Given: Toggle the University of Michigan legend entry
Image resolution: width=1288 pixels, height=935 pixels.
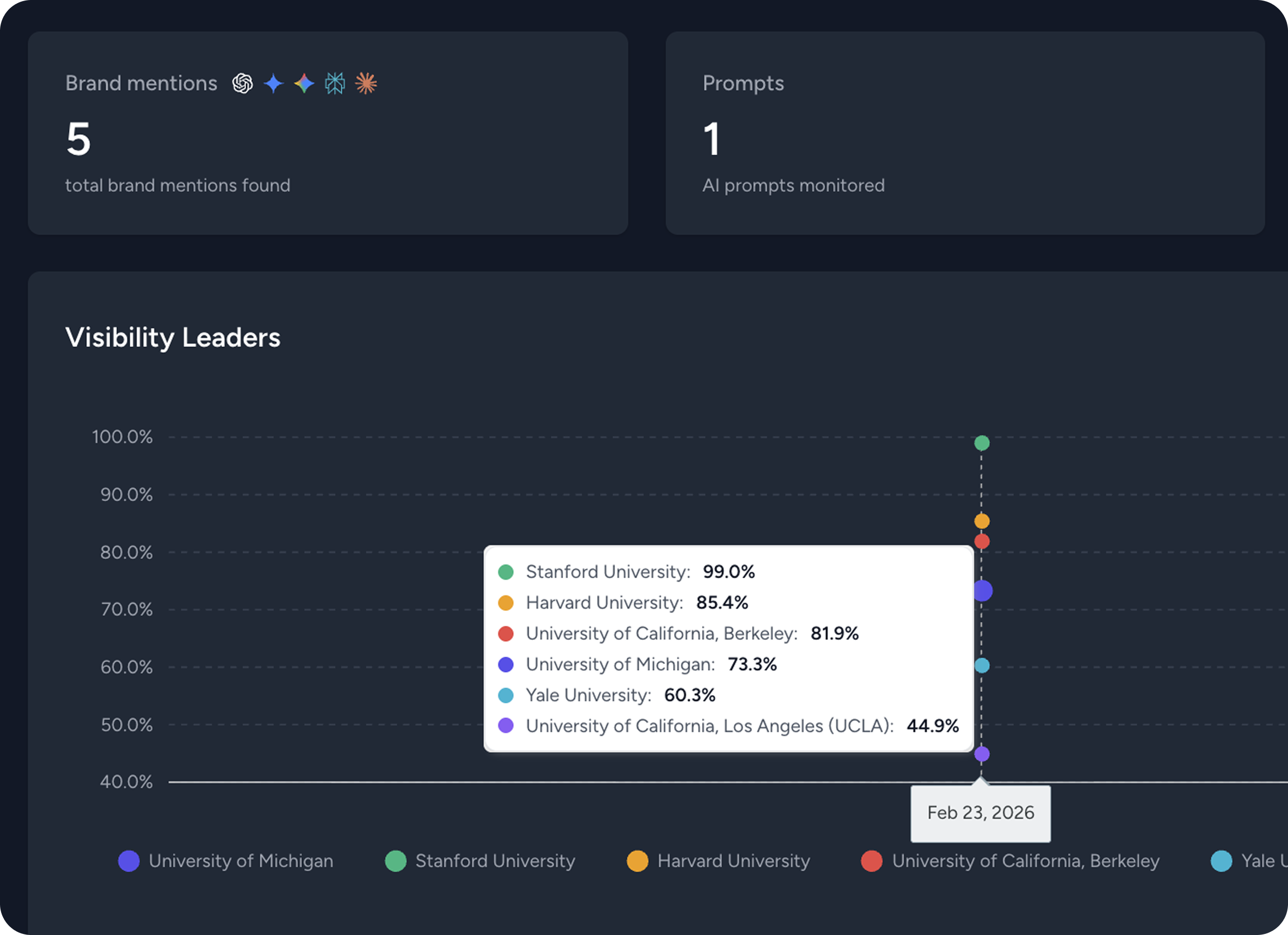Looking at the screenshot, I should 241,861.
